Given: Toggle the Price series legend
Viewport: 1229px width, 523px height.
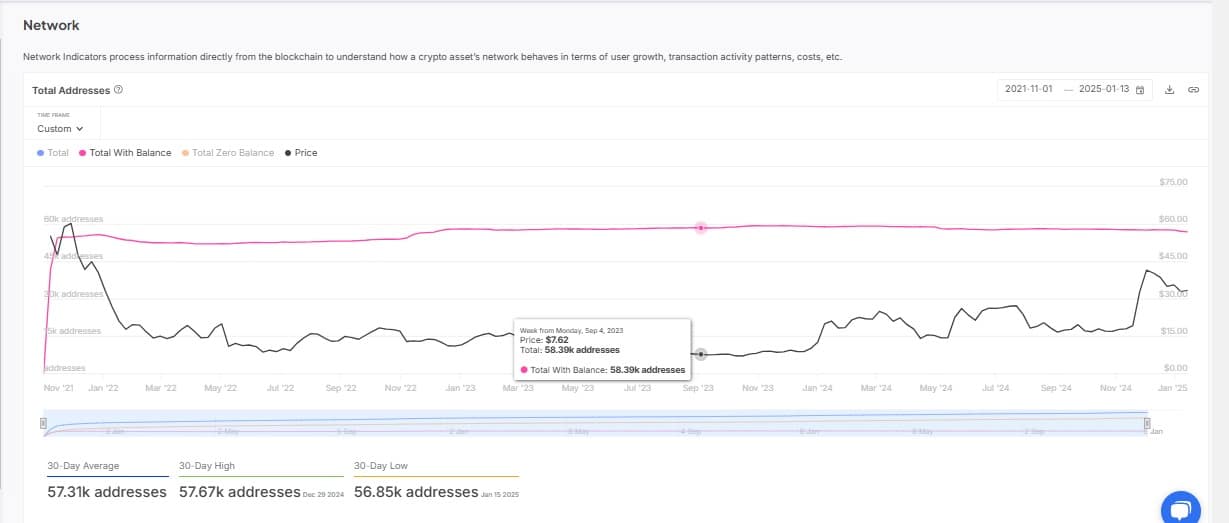Looking at the screenshot, I should (x=301, y=153).
